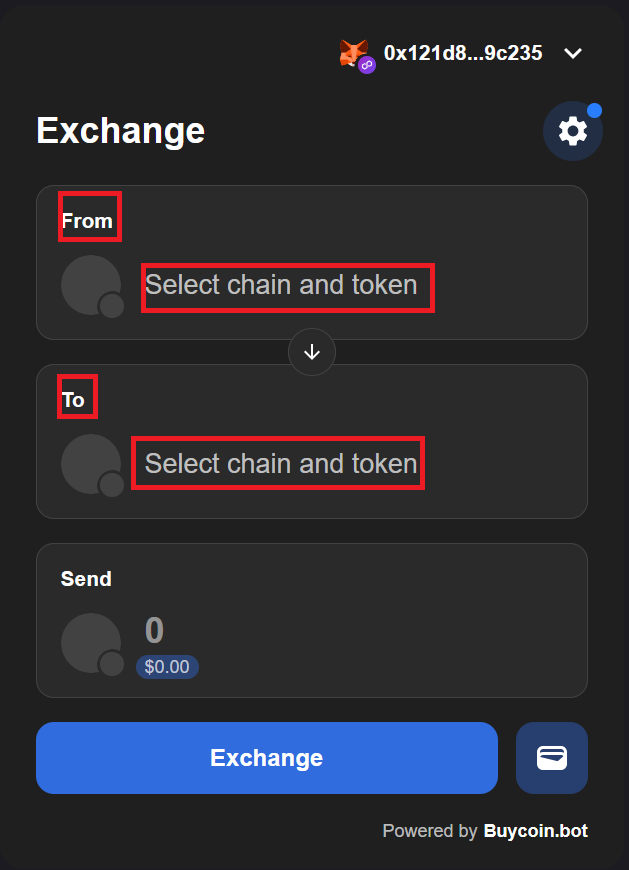629x870 pixels.
Task: Open the From 'Select chain and token' selector
Action: [281, 286]
